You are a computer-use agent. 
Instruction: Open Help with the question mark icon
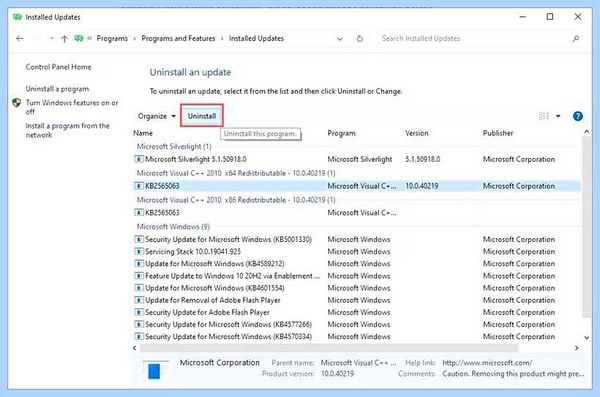pos(577,116)
